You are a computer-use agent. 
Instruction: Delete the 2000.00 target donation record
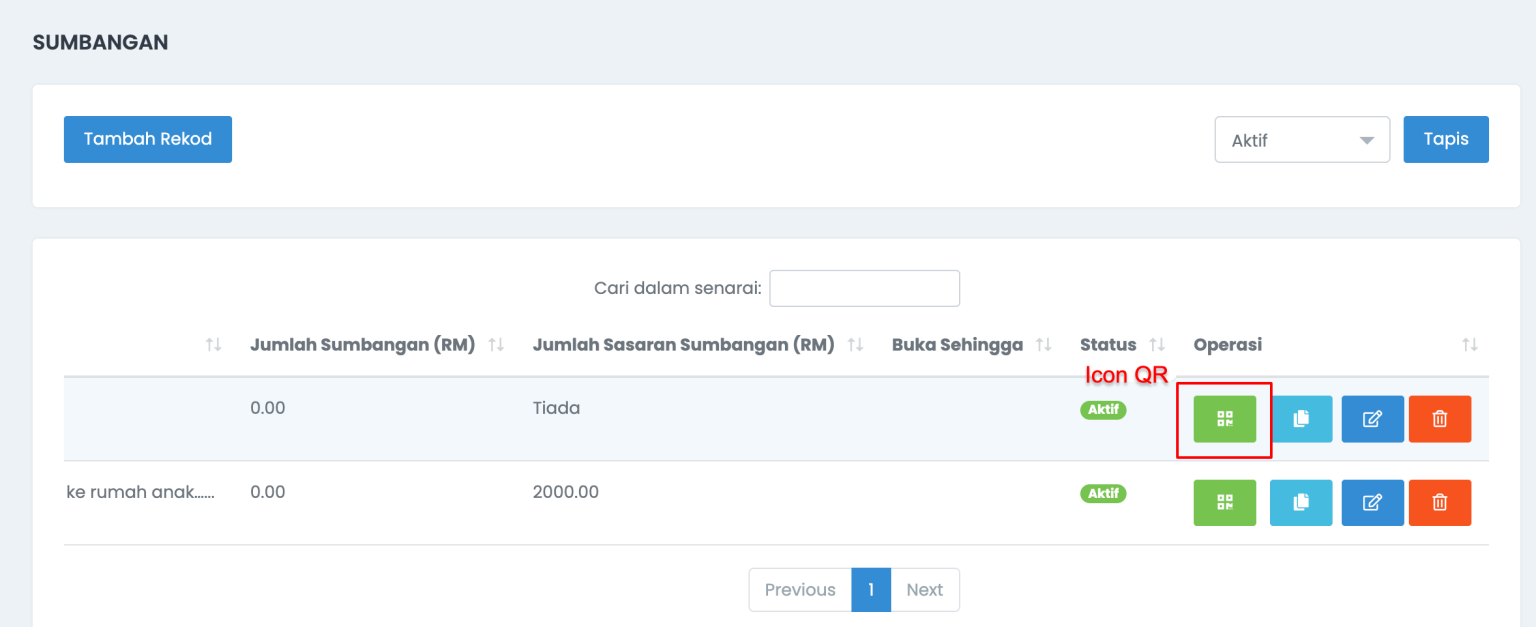click(x=1440, y=502)
